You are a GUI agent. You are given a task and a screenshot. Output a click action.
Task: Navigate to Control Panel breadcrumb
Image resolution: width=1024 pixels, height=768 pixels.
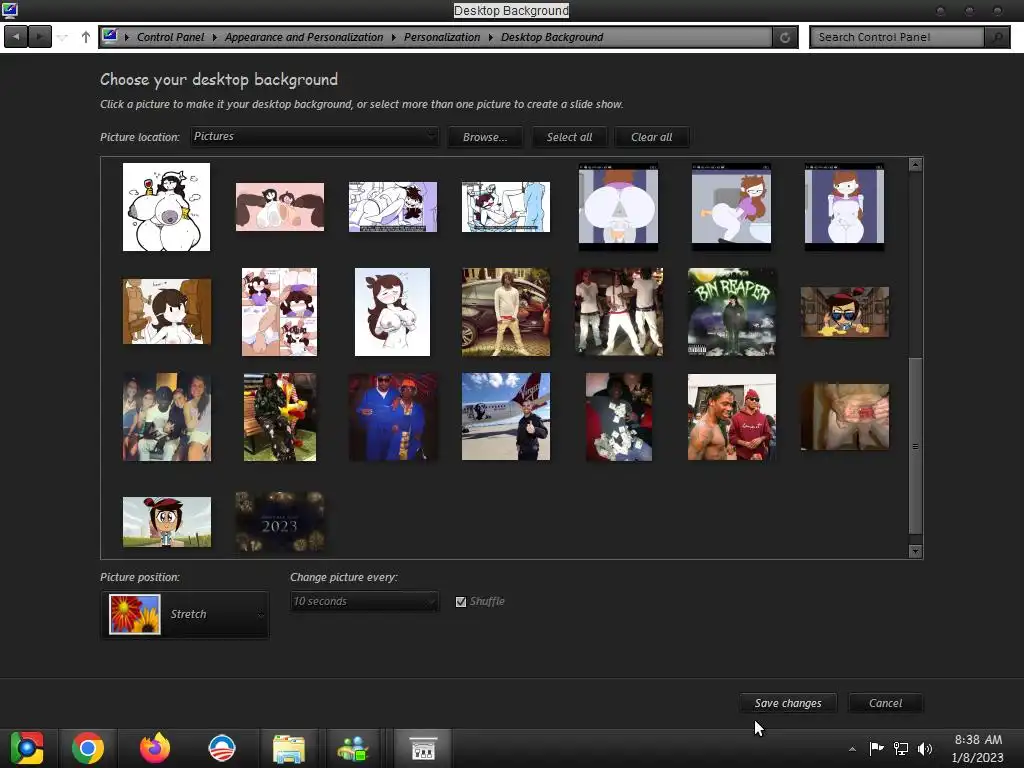click(170, 37)
